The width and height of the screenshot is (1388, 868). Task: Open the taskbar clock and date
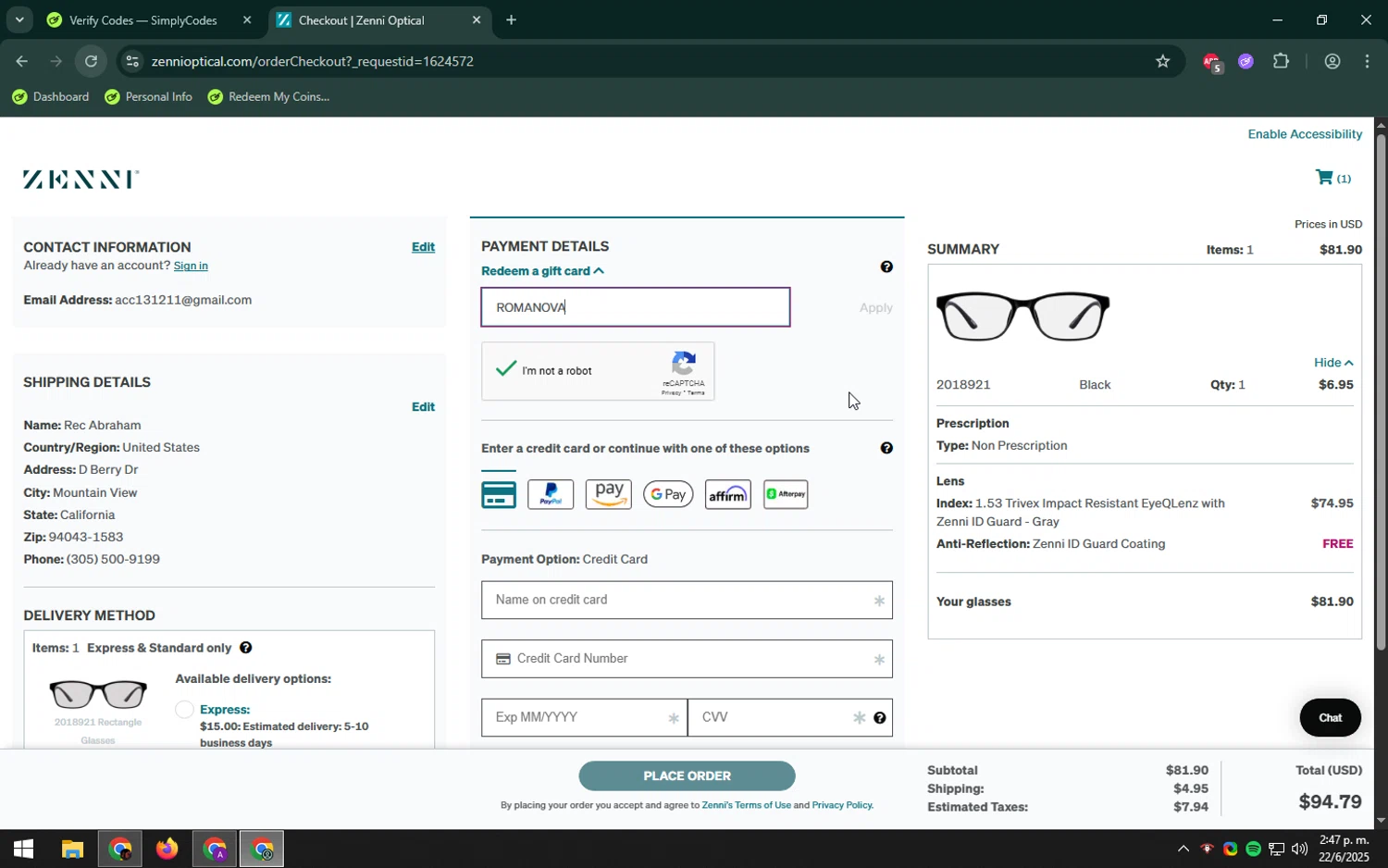coord(1343,849)
